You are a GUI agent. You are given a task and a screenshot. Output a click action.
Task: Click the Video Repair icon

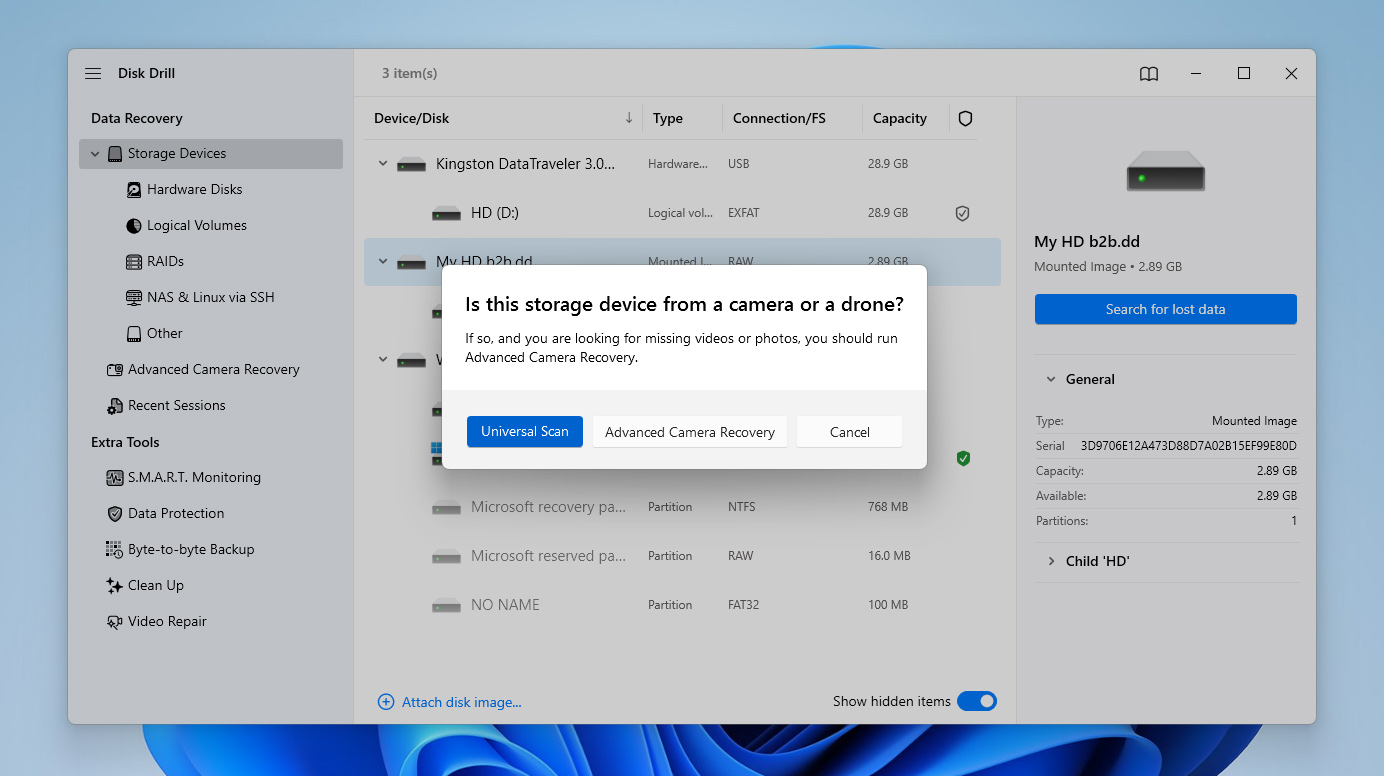pyautogui.click(x=115, y=621)
